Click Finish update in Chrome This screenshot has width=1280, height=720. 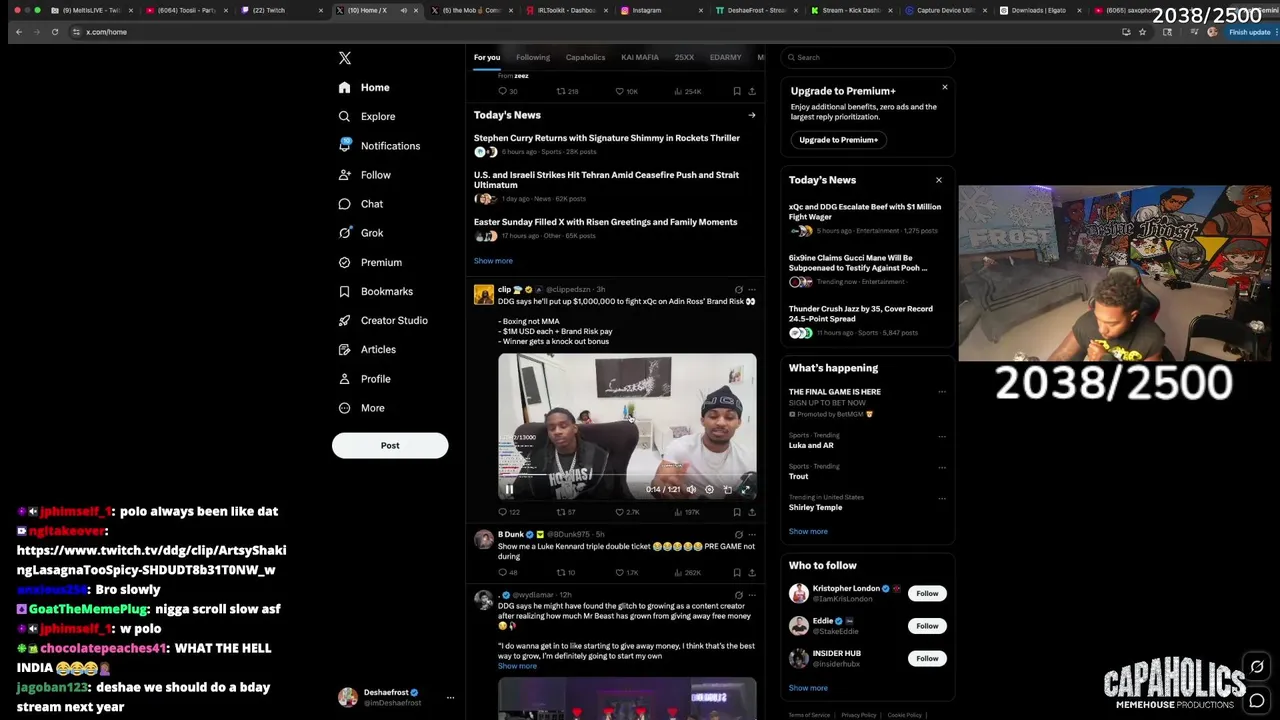pos(1249,32)
